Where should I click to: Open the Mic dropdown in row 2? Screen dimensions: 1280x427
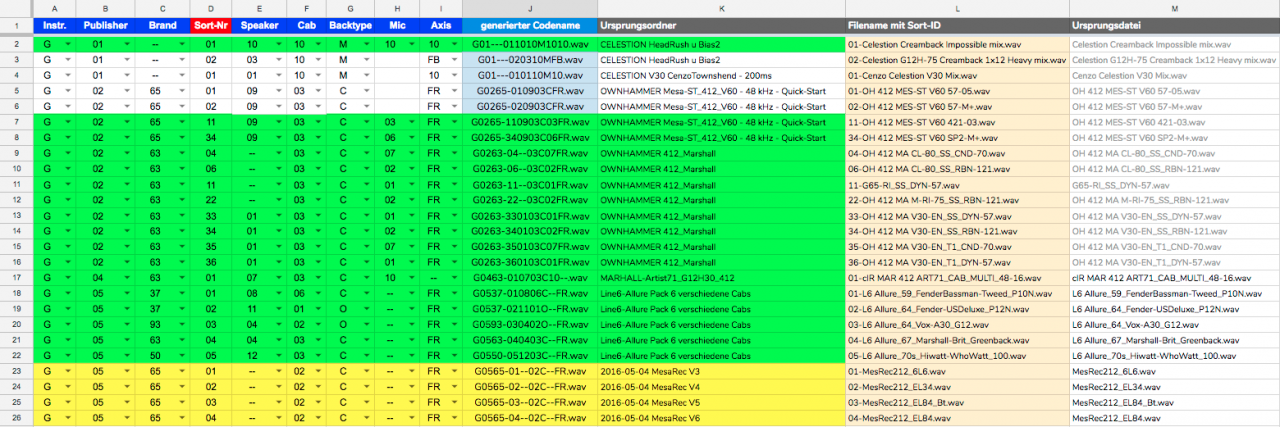412,45
